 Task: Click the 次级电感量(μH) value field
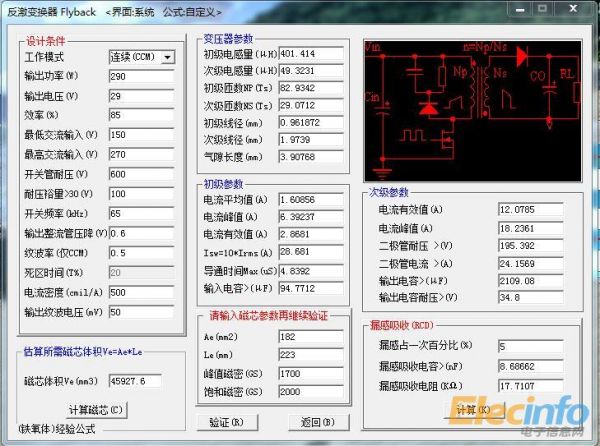click(x=311, y=71)
